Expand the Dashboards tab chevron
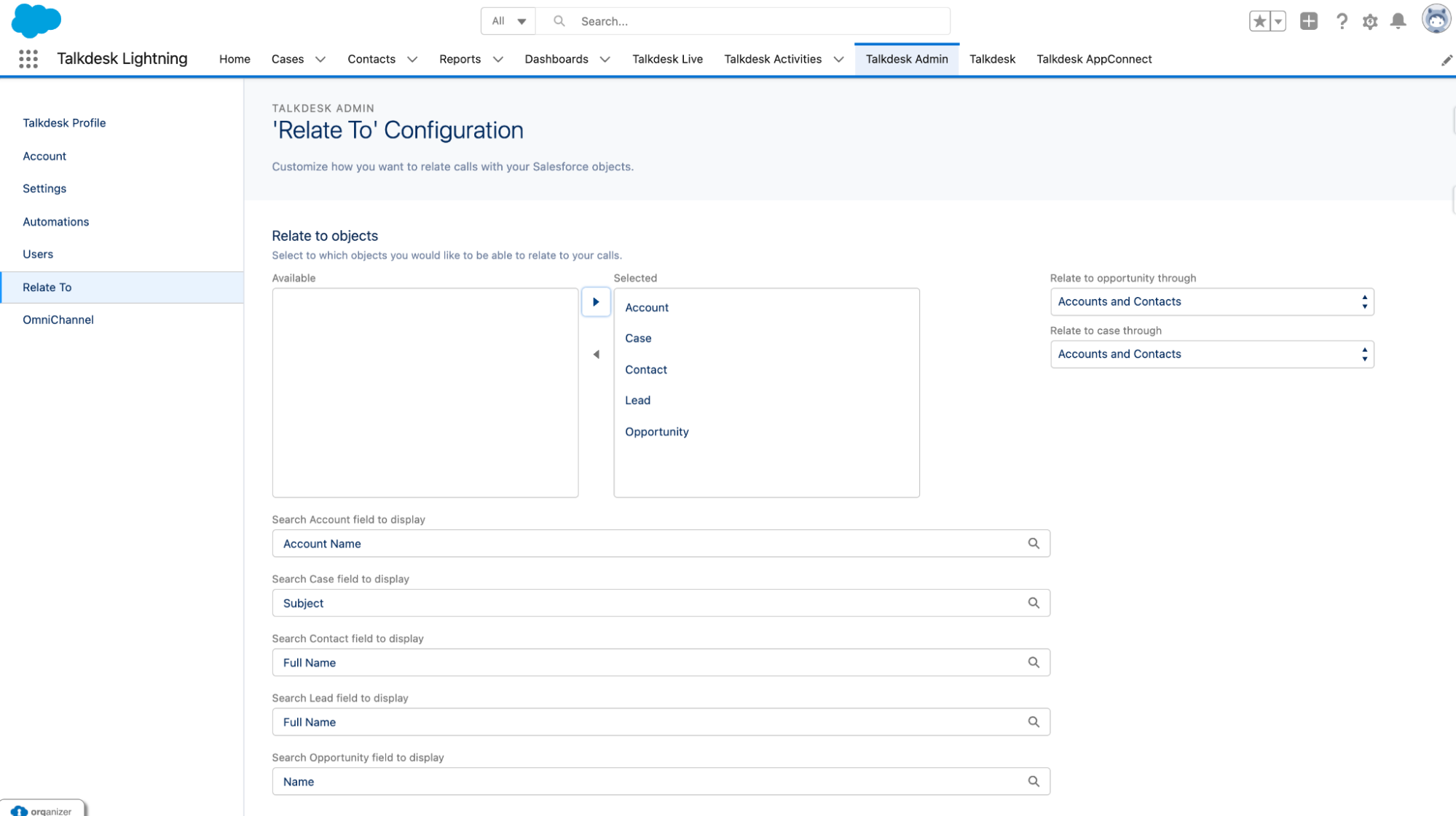The image size is (1456, 816). [x=605, y=60]
